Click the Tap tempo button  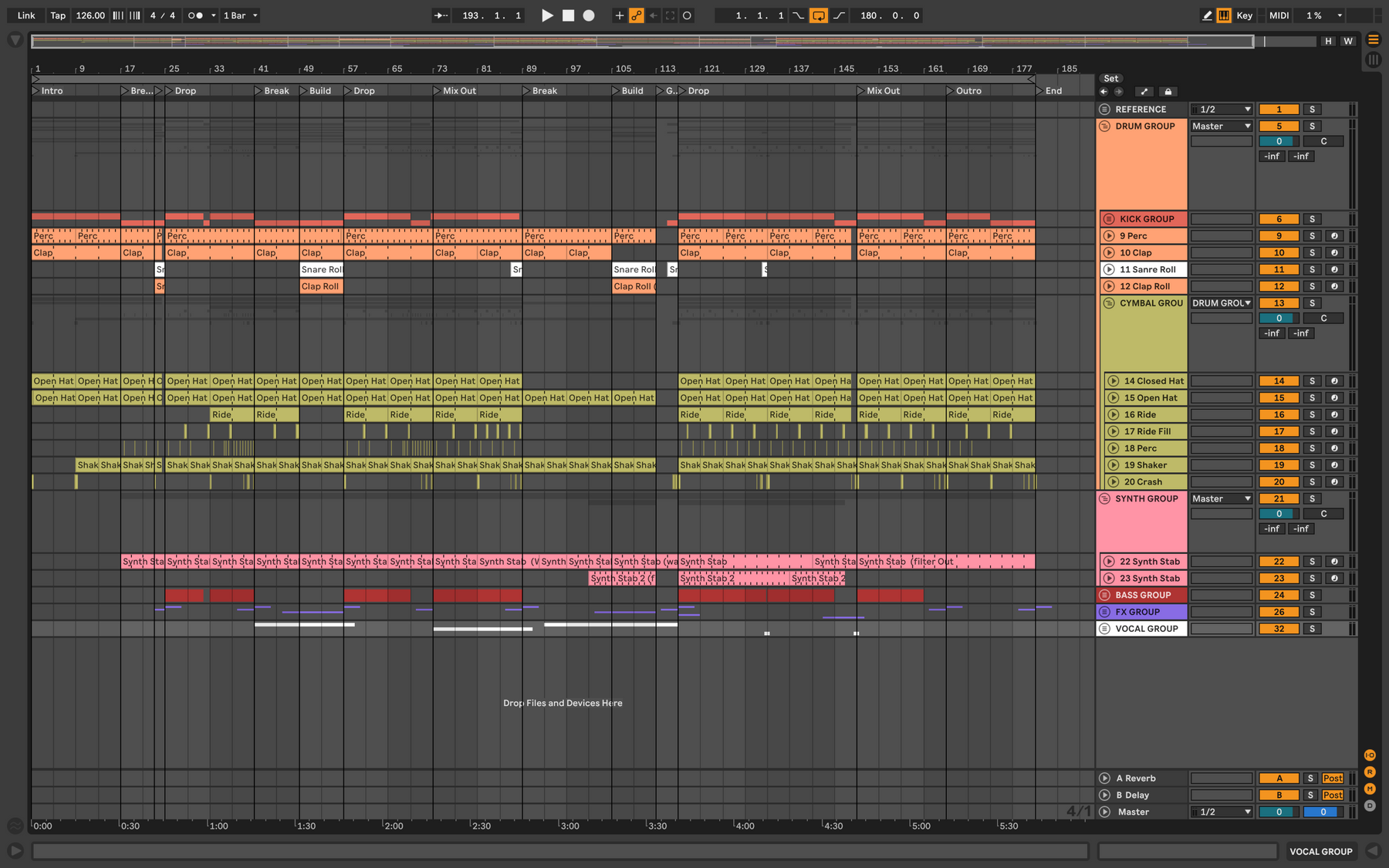click(x=58, y=15)
